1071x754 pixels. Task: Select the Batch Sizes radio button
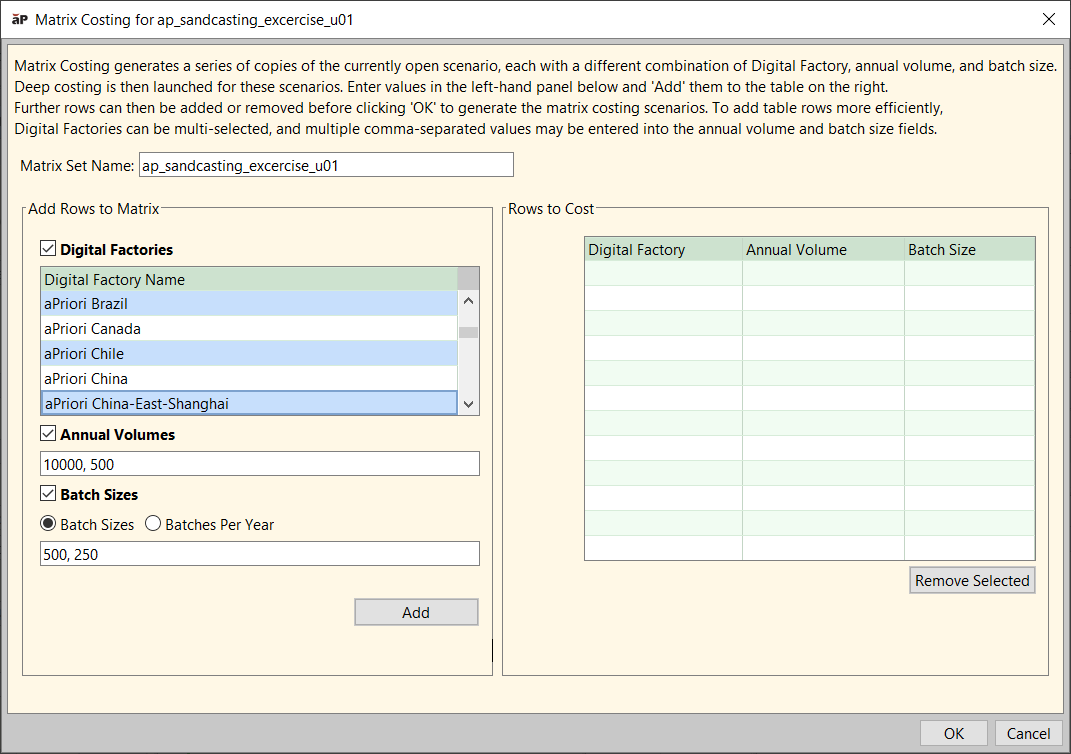pyautogui.click(x=47, y=524)
